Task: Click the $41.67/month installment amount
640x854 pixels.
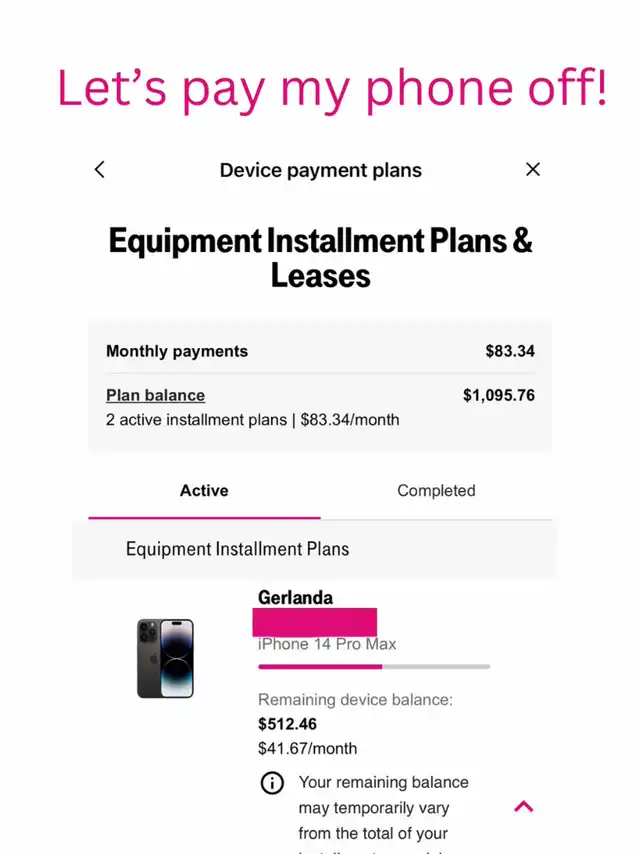Action: click(307, 748)
